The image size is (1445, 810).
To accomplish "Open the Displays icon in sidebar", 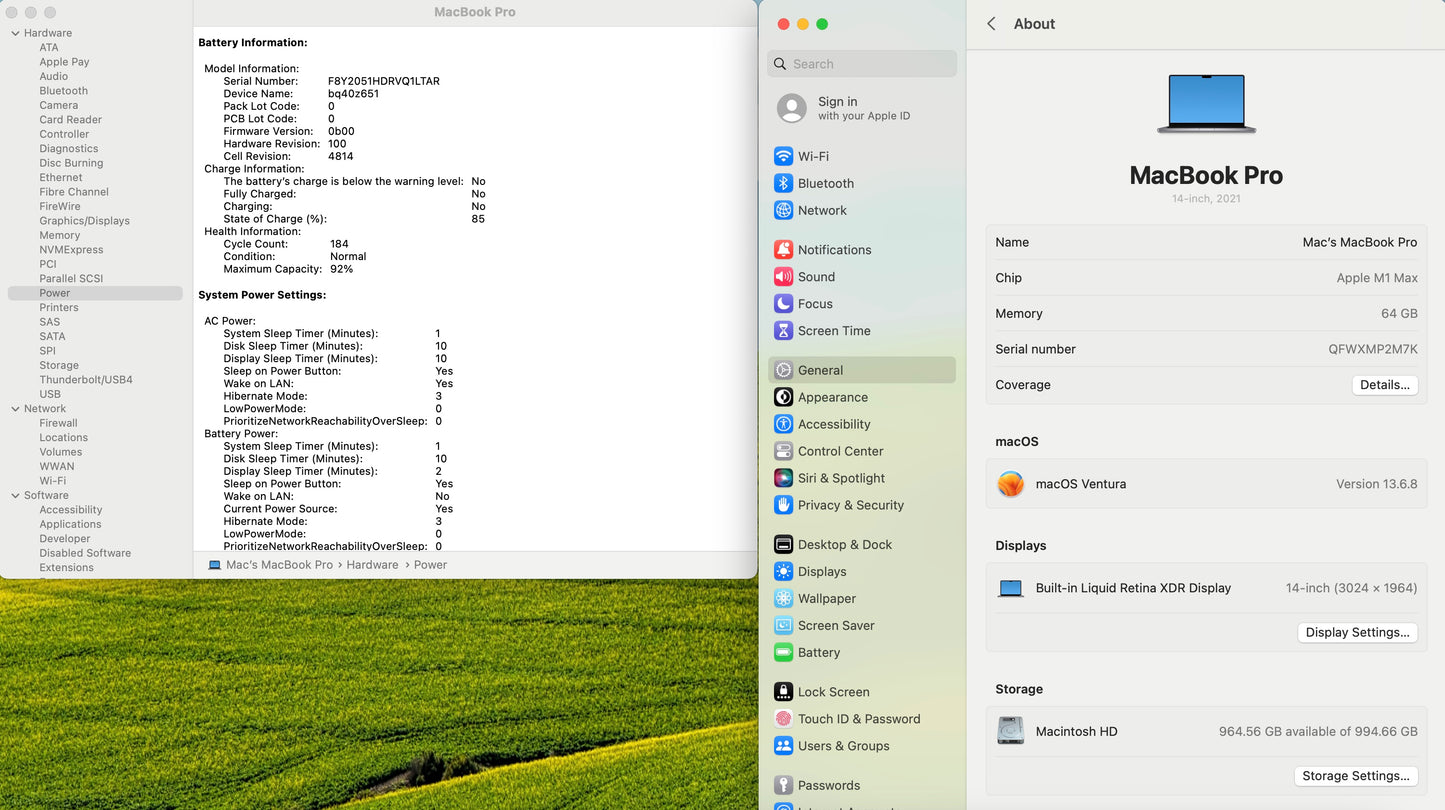I will (784, 572).
